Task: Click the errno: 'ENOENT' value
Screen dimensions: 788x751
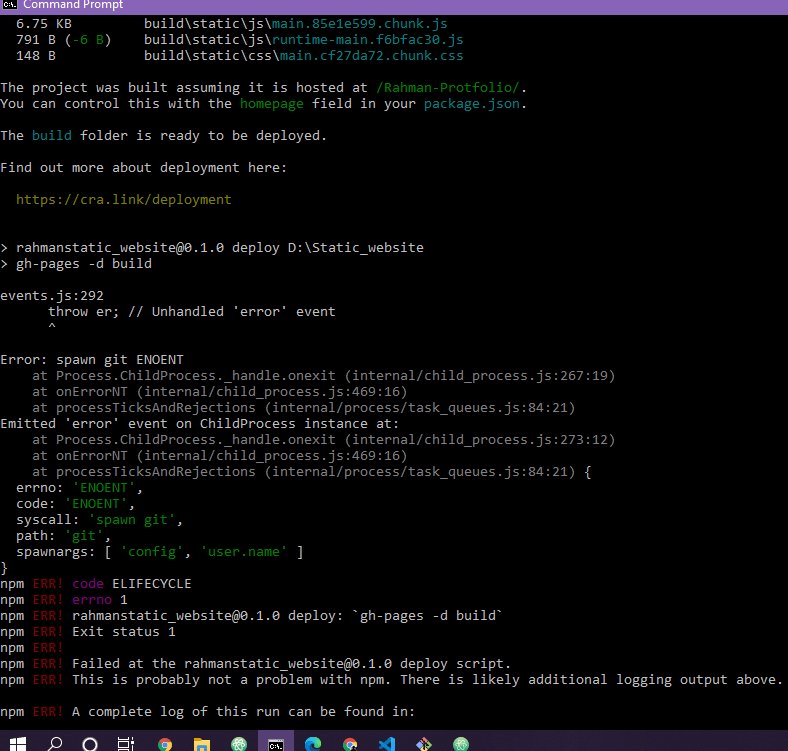Action: point(104,488)
